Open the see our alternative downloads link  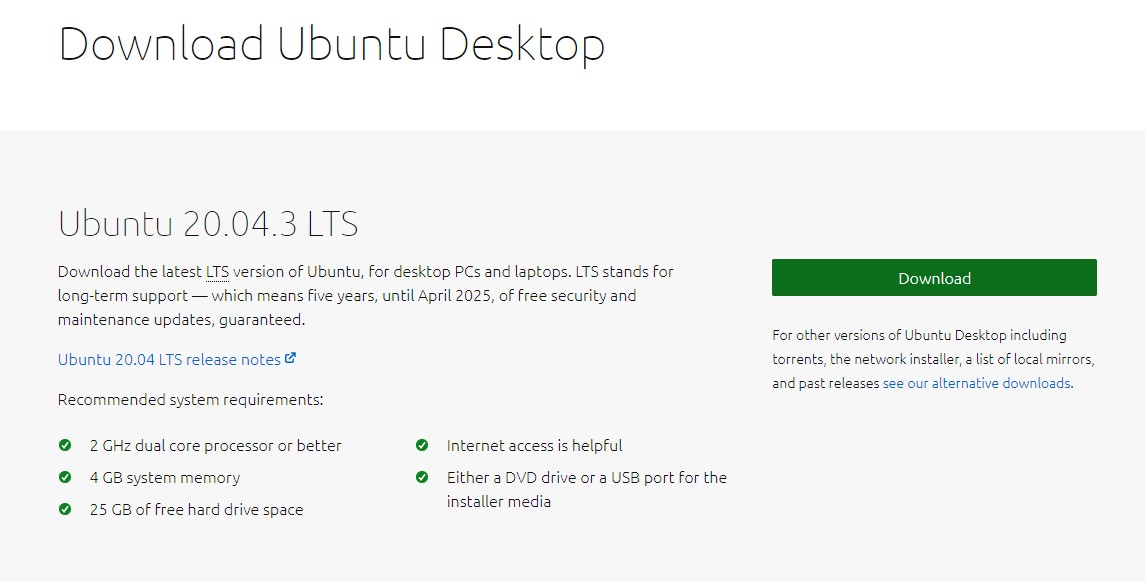click(976, 383)
